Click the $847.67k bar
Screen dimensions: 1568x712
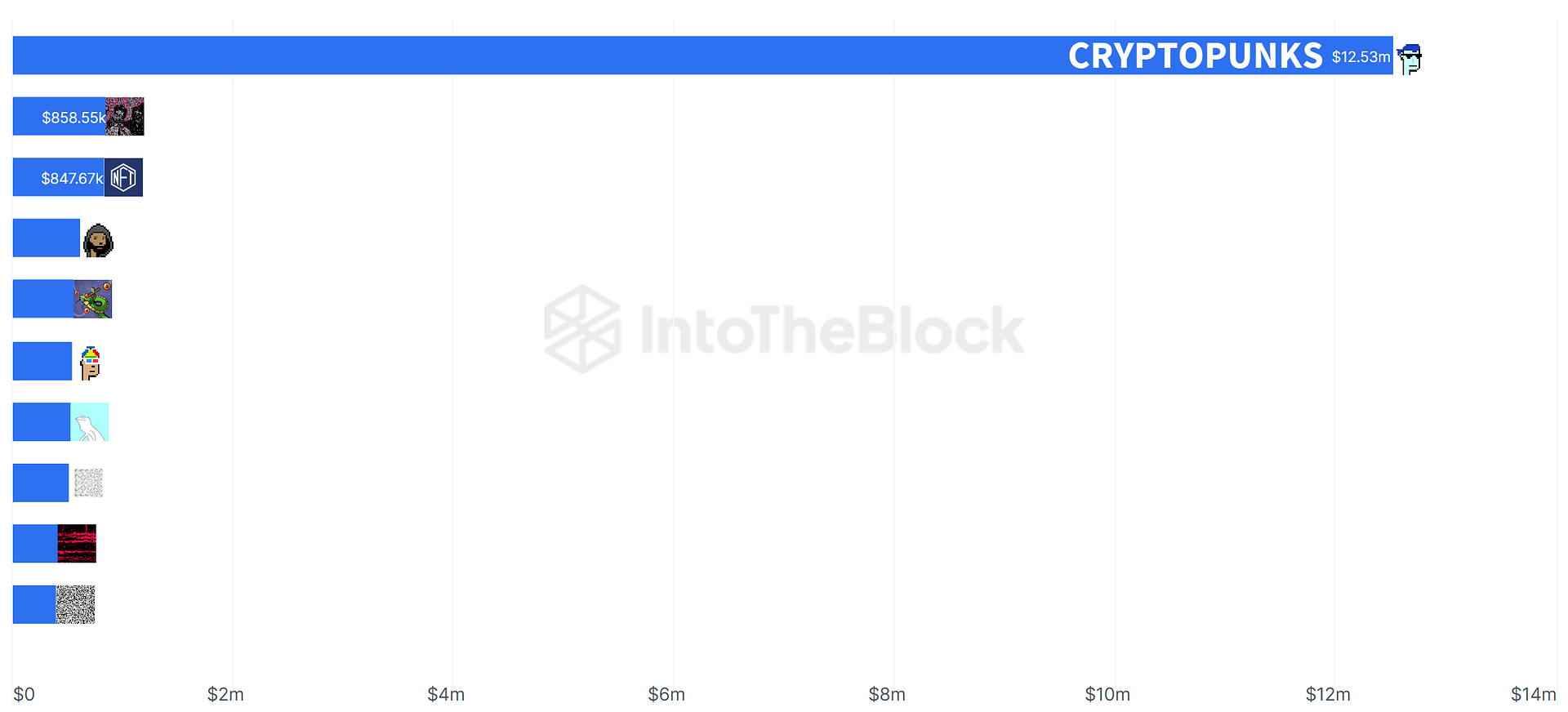point(59,177)
